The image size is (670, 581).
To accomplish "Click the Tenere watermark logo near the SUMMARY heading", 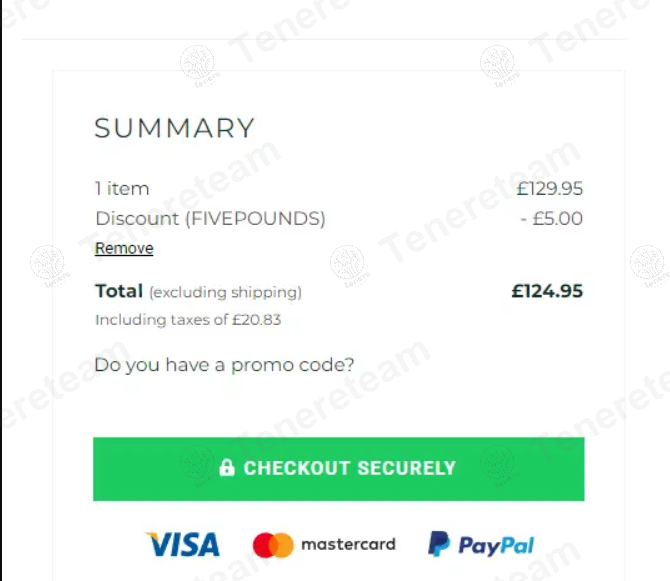I will click(197, 64).
